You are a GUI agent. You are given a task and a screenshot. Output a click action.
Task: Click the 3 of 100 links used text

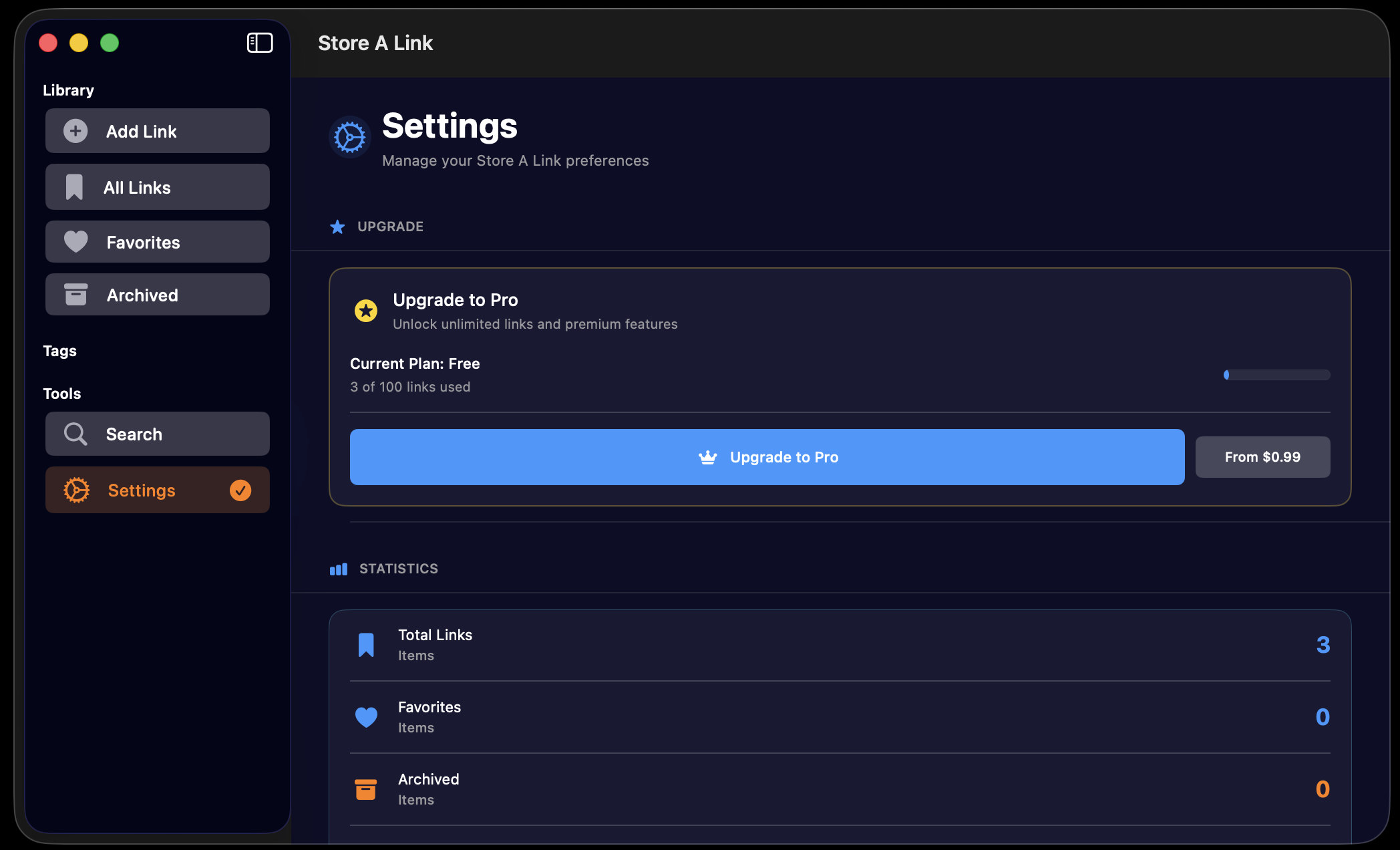tap(410, 387)
